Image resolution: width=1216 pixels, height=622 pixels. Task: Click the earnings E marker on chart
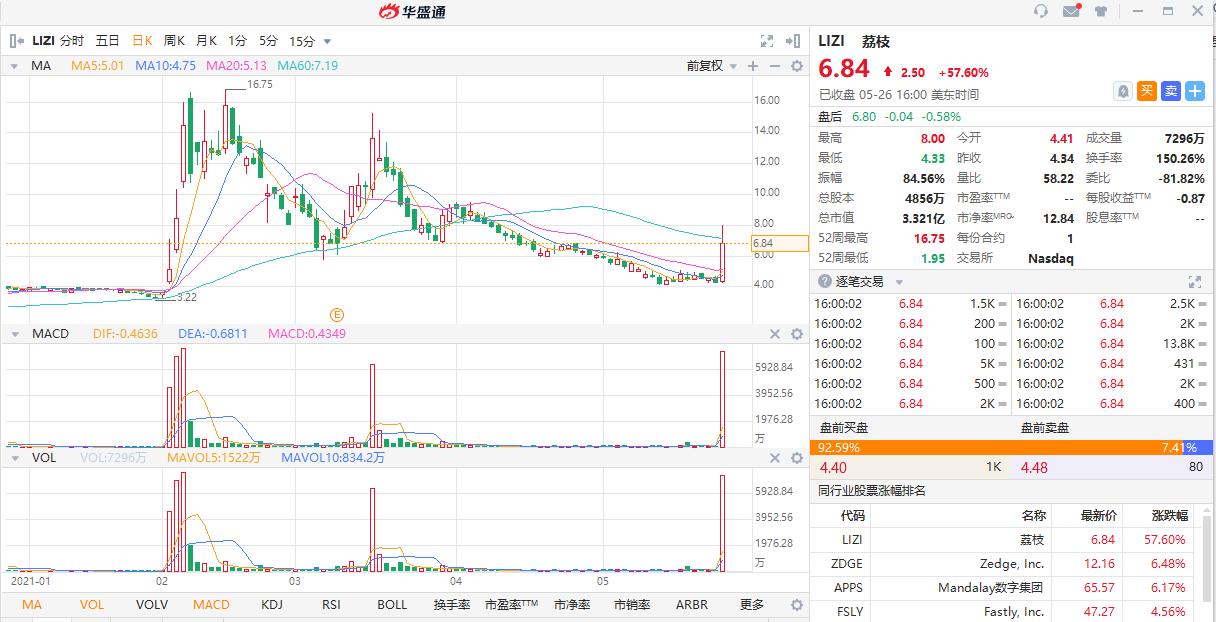[337, 314]
